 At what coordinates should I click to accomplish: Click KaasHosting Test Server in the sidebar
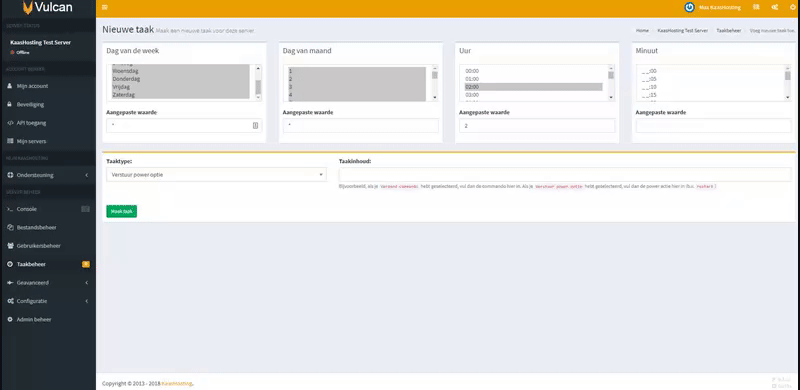coord(40,42)
